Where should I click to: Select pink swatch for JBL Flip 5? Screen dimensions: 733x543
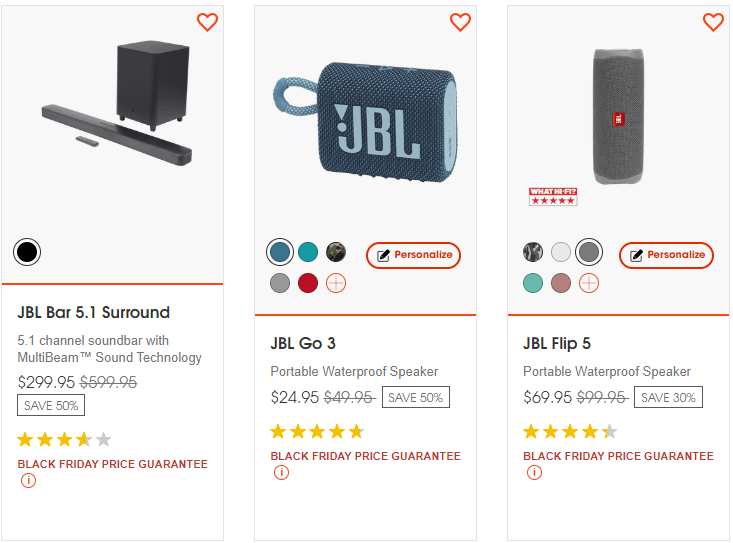(561, 283)
